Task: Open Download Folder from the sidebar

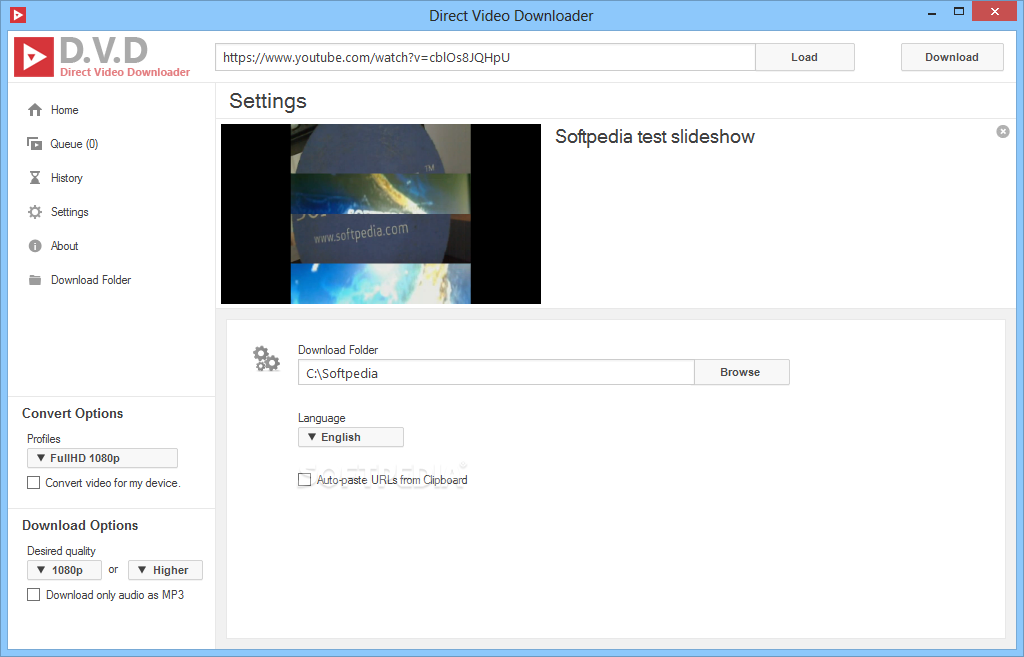Action: coord(91,280)
